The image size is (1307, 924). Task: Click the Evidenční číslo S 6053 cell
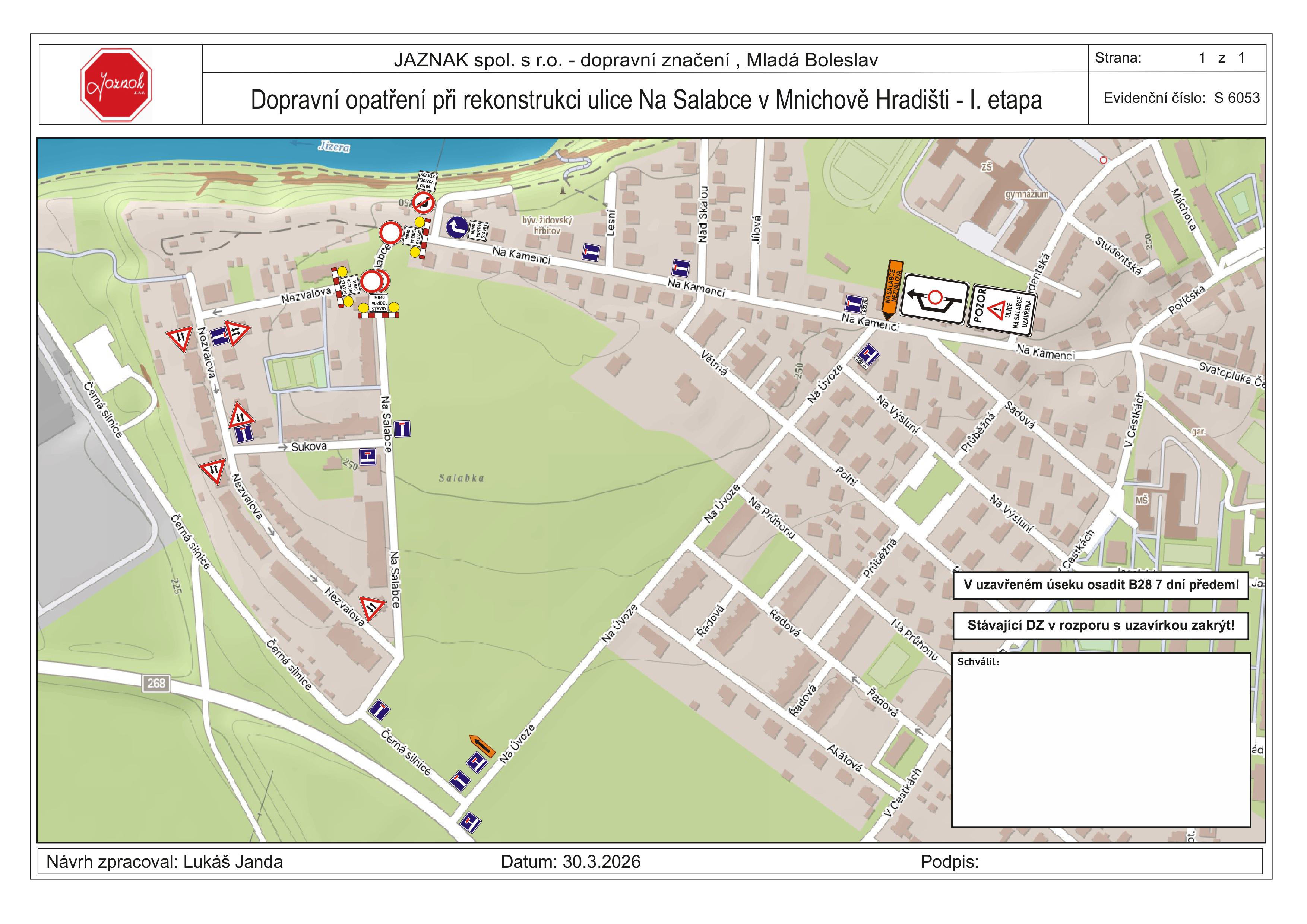click(1181, 98)
